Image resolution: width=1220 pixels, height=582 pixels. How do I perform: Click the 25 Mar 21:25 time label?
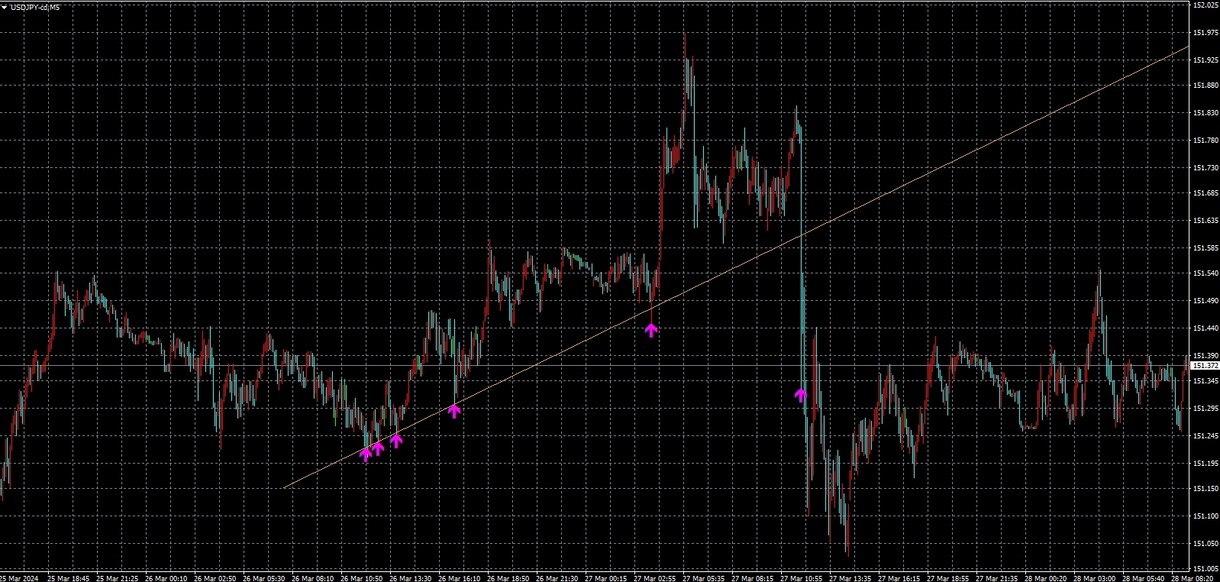116,577
